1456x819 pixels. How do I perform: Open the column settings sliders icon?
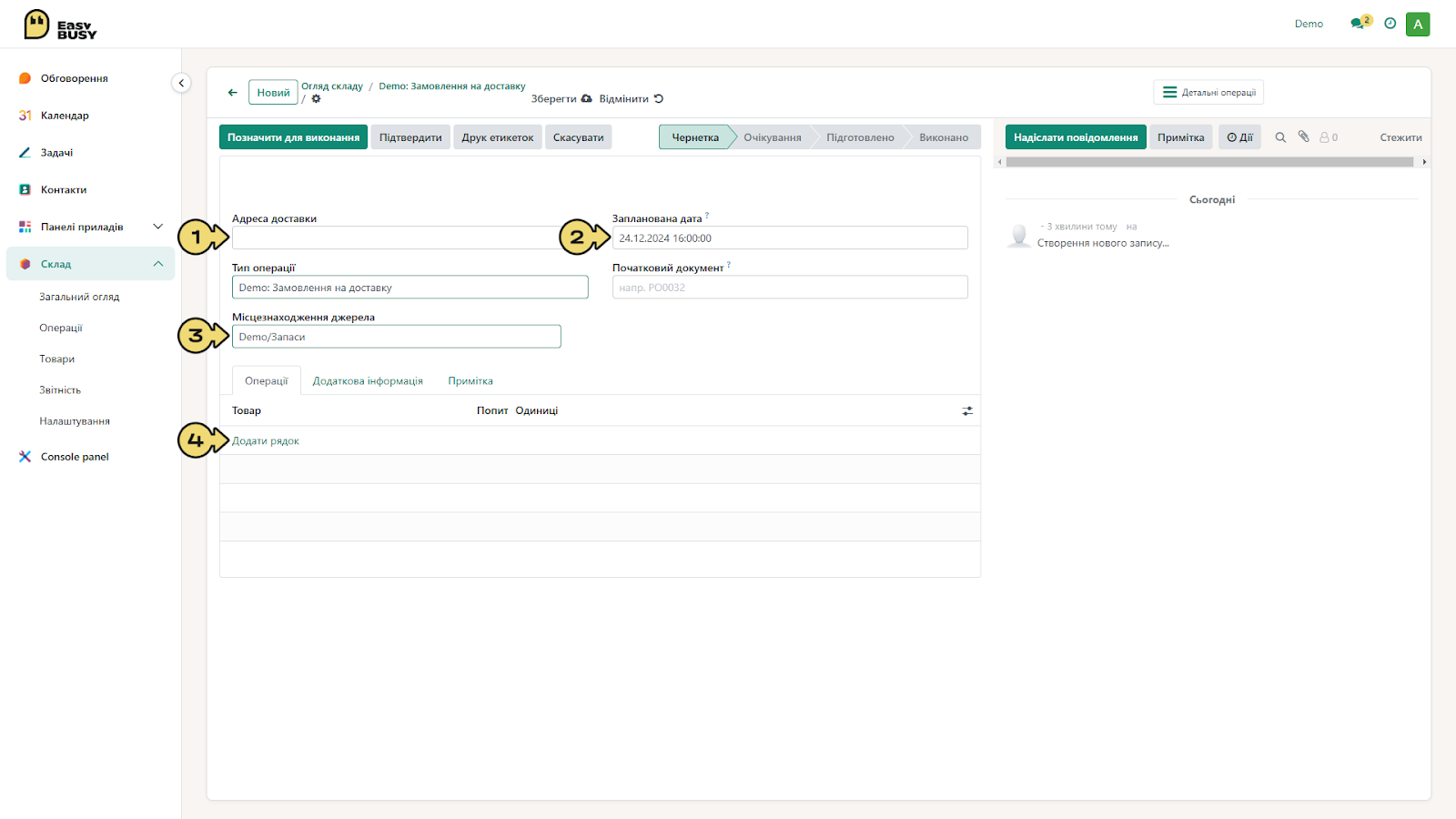coord(967,411)
